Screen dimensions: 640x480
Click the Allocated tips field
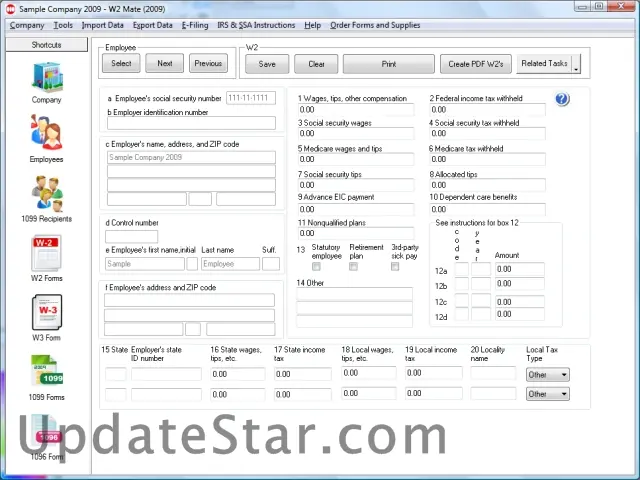(x=487, y=185)
